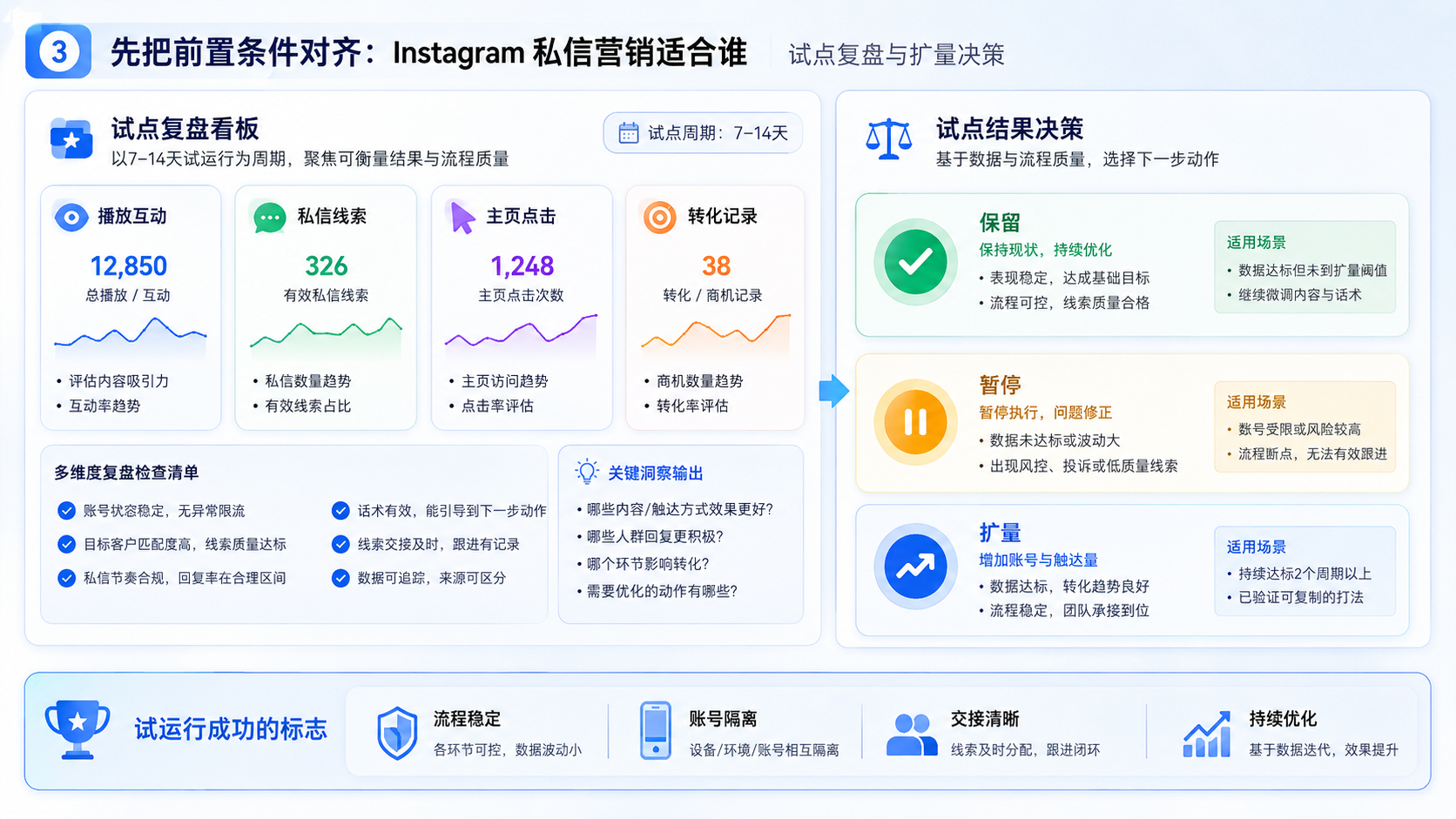This screenshot has height=819, width=1456.
Task: Click the 多维度复盘检查清单 heading
Action: 126,473
